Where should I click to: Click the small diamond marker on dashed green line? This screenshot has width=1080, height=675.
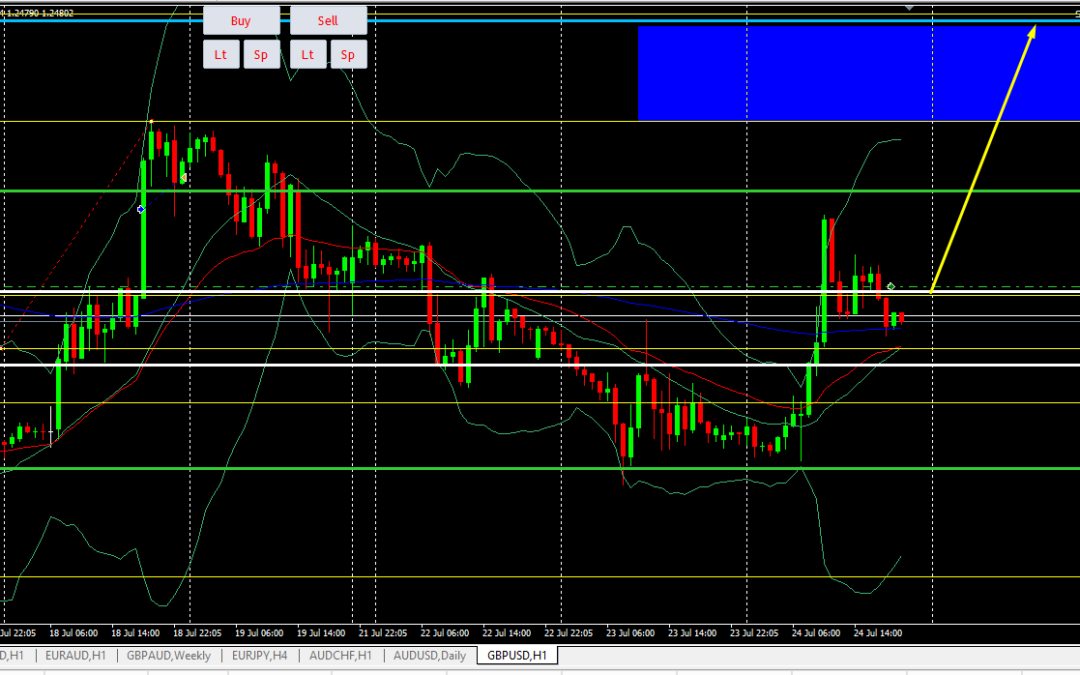(x=891, y=287)
